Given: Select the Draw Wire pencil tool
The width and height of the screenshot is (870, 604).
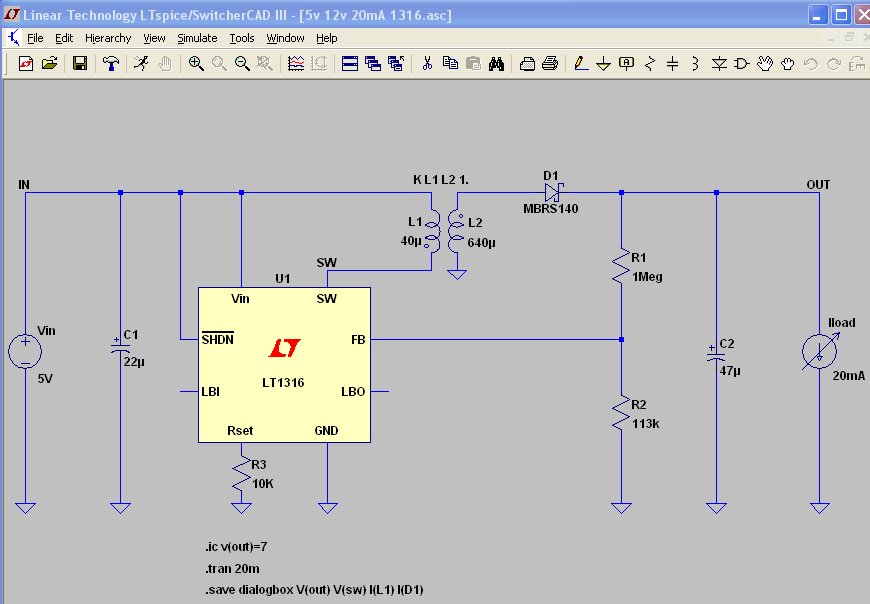Looking at the screenshot, I should (x=581, y=64).
